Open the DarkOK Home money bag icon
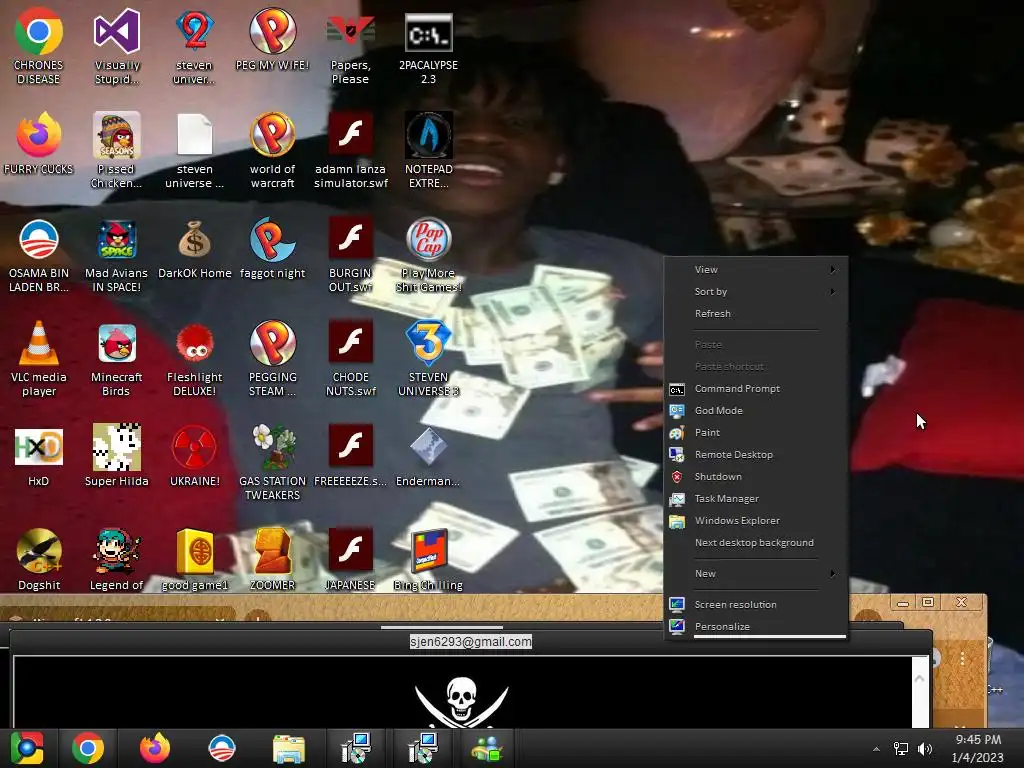 tap(195, 249)
